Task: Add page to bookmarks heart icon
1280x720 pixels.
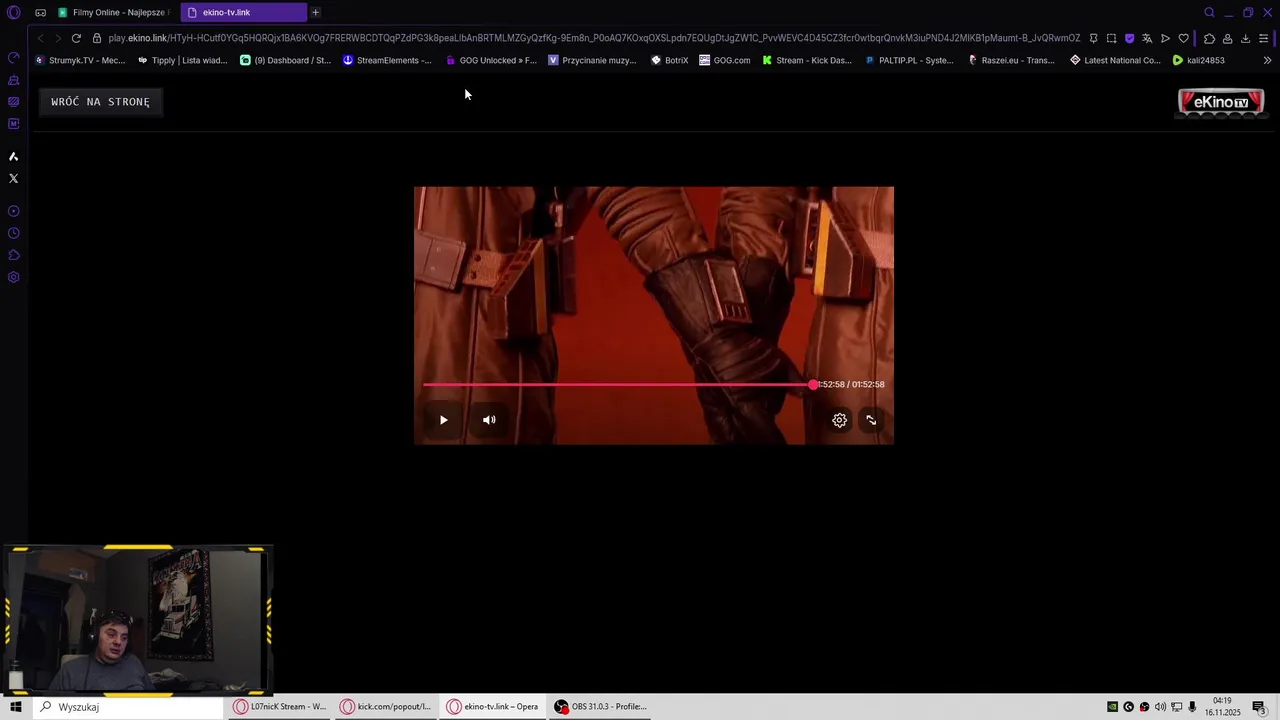Action: click(1183, 38)
